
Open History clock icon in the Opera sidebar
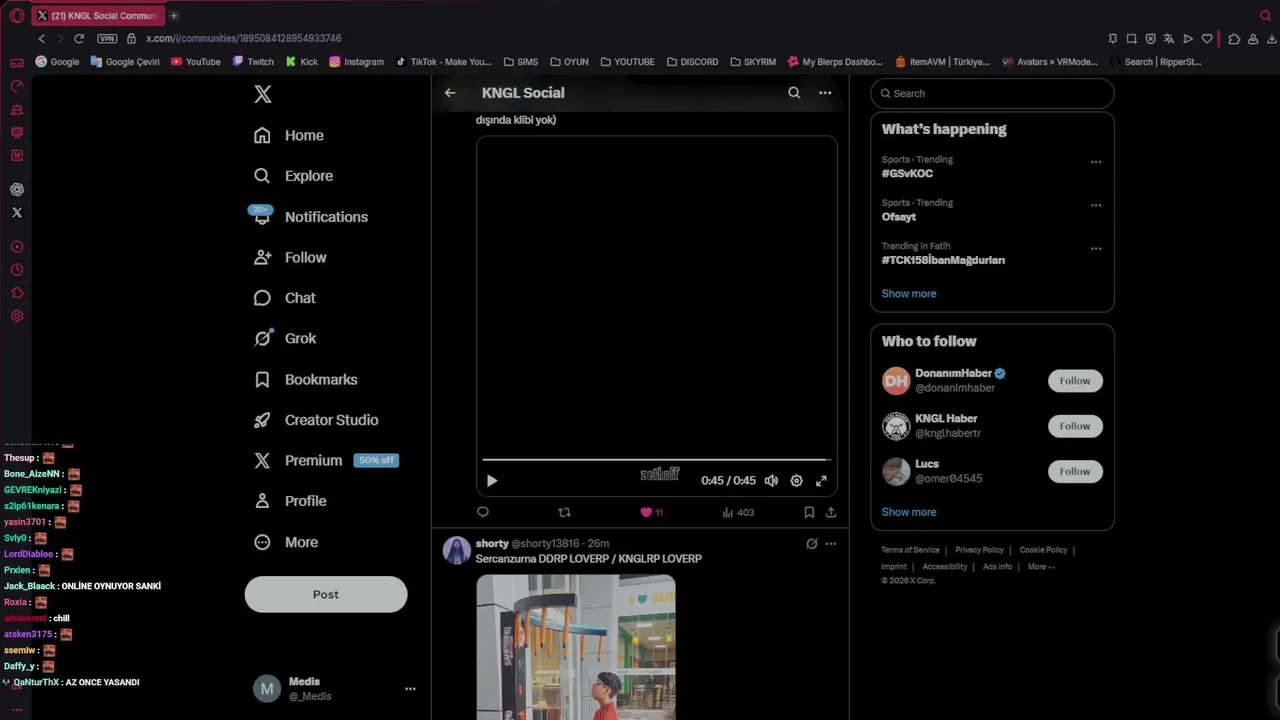coord(17,270)
